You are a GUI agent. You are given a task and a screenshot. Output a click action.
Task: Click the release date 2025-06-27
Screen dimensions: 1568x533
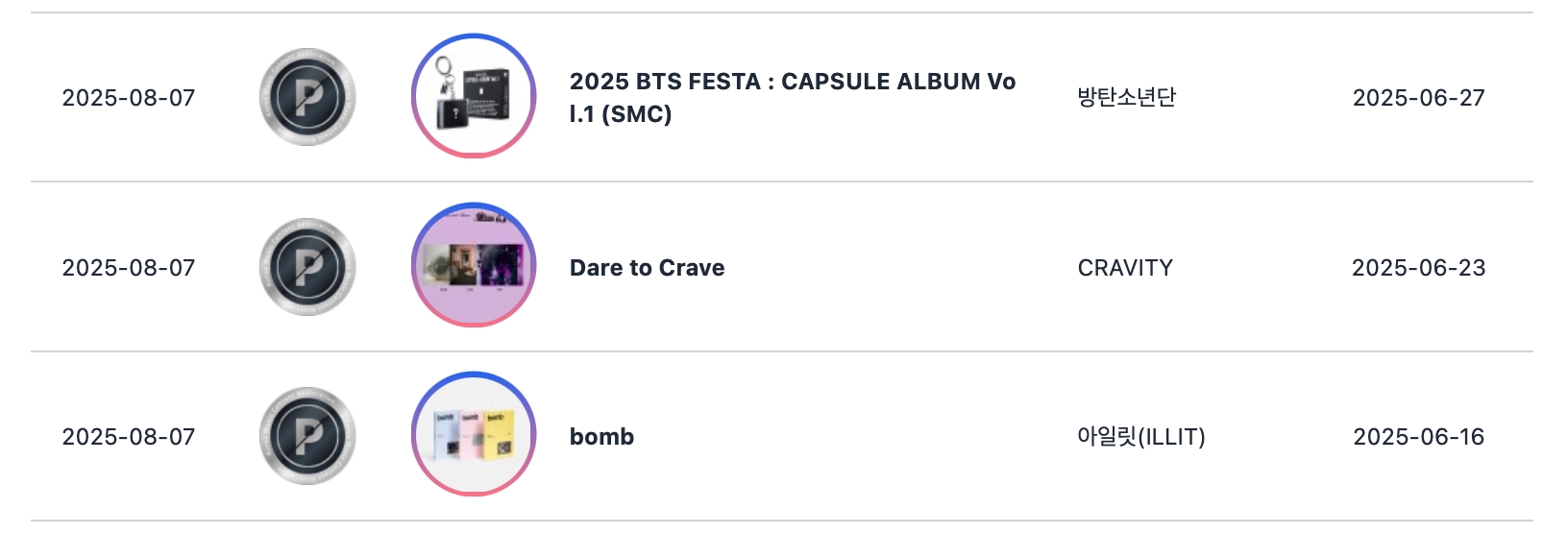coord(1419,98)
